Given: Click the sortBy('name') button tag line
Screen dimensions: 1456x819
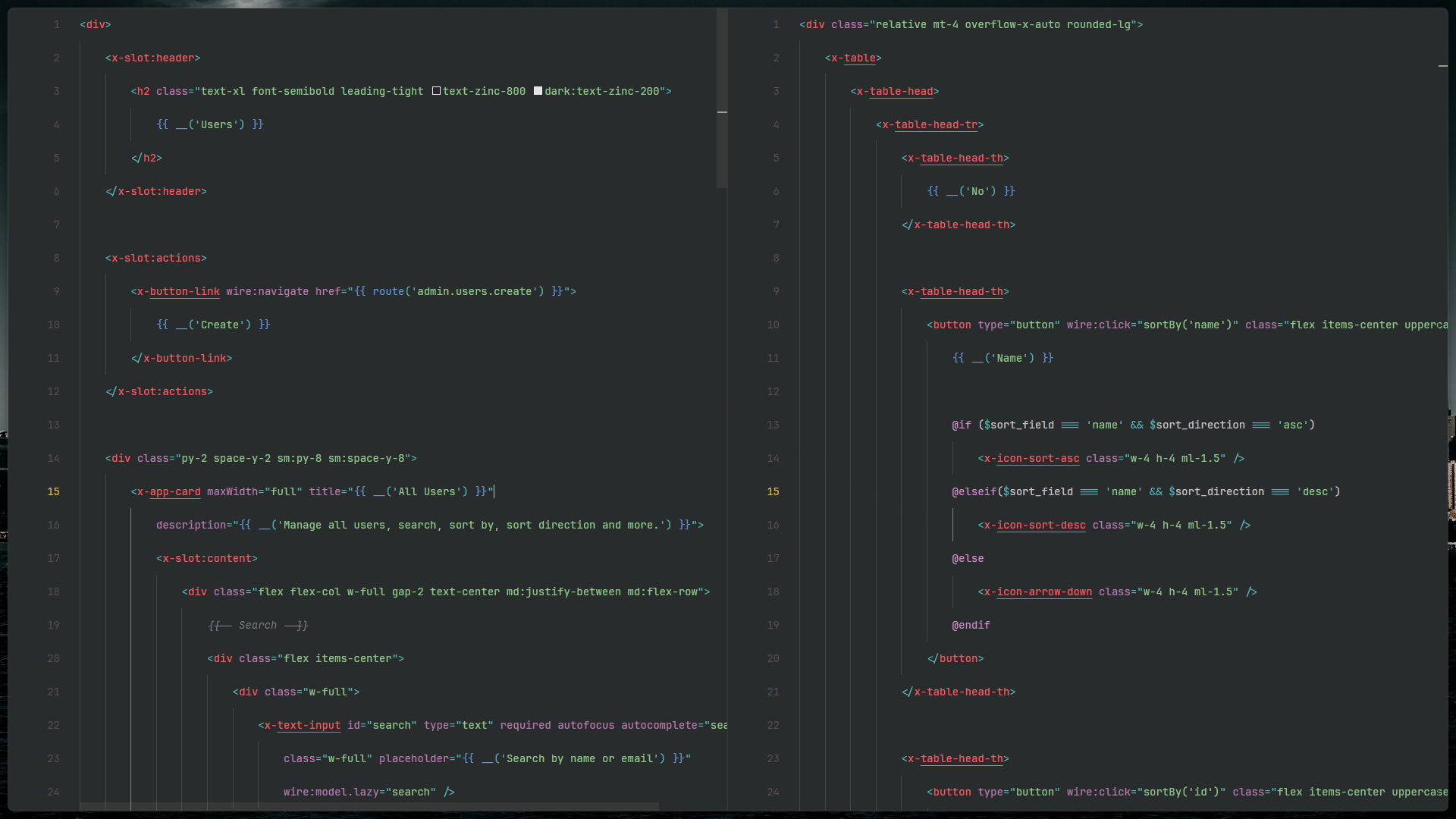Looking at the screenshot, I should click(1188, 325).
